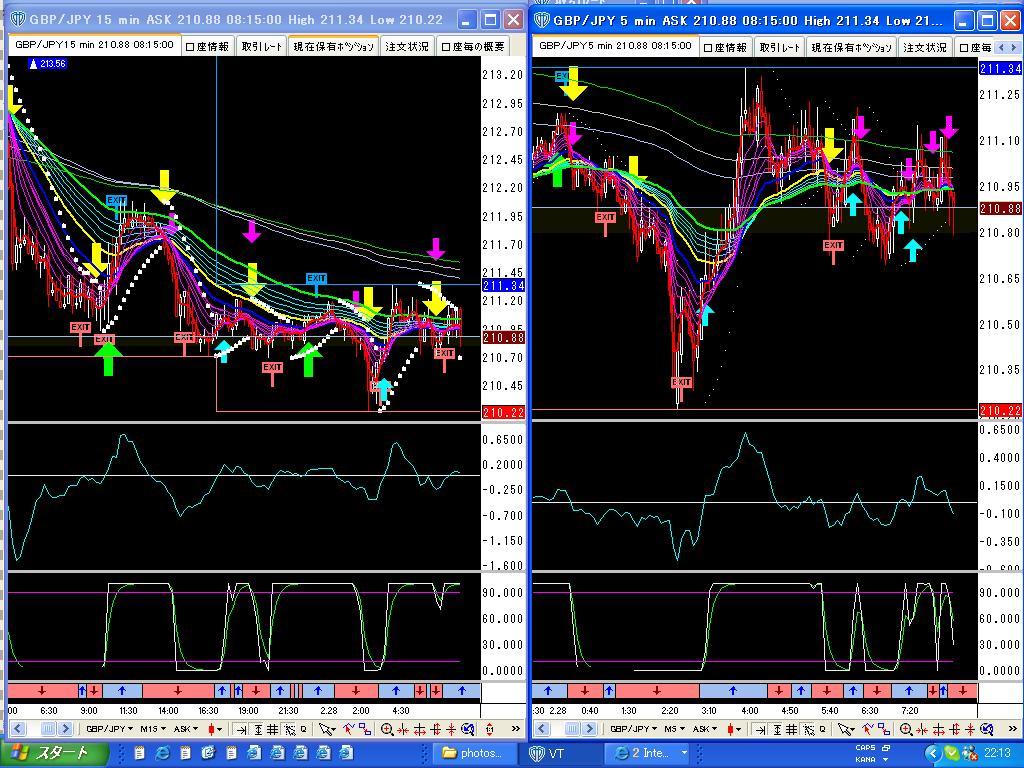Open 口座毎の概要 tab in left window
This screenshot has height=768, width=1024.
pyautogui.click(x=473, y=46)
